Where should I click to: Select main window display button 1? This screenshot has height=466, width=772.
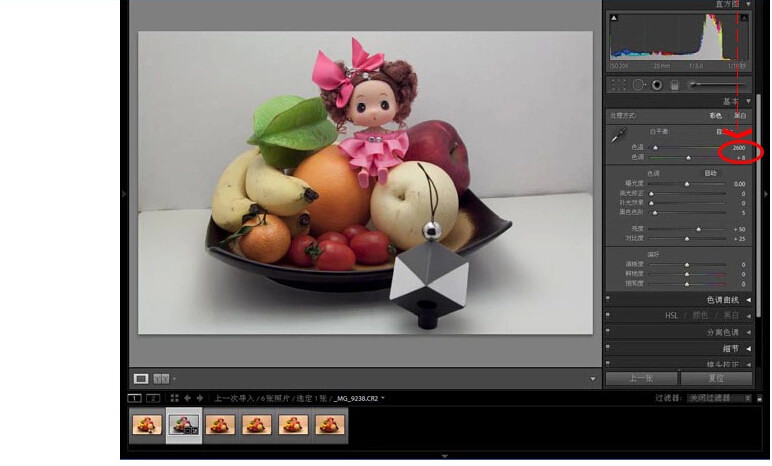coord(134,398)
